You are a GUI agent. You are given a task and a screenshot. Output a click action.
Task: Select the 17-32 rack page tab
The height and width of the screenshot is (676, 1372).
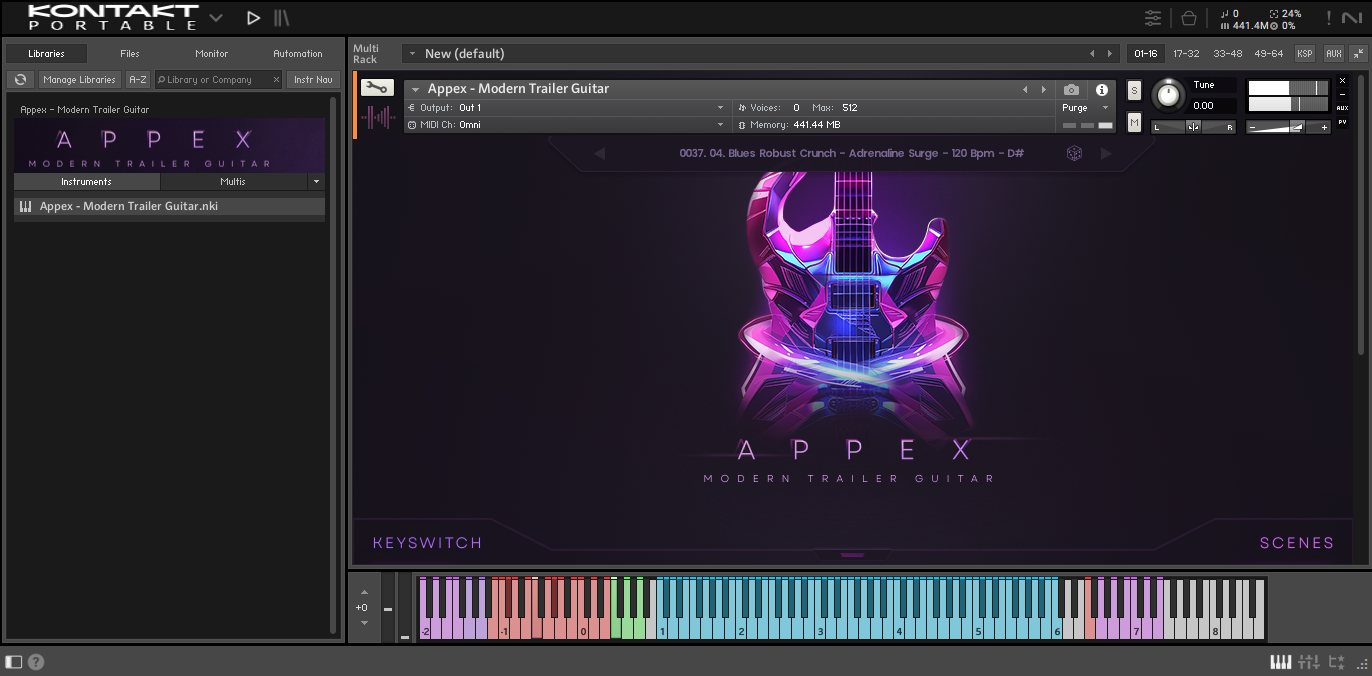click(1186, 54)
